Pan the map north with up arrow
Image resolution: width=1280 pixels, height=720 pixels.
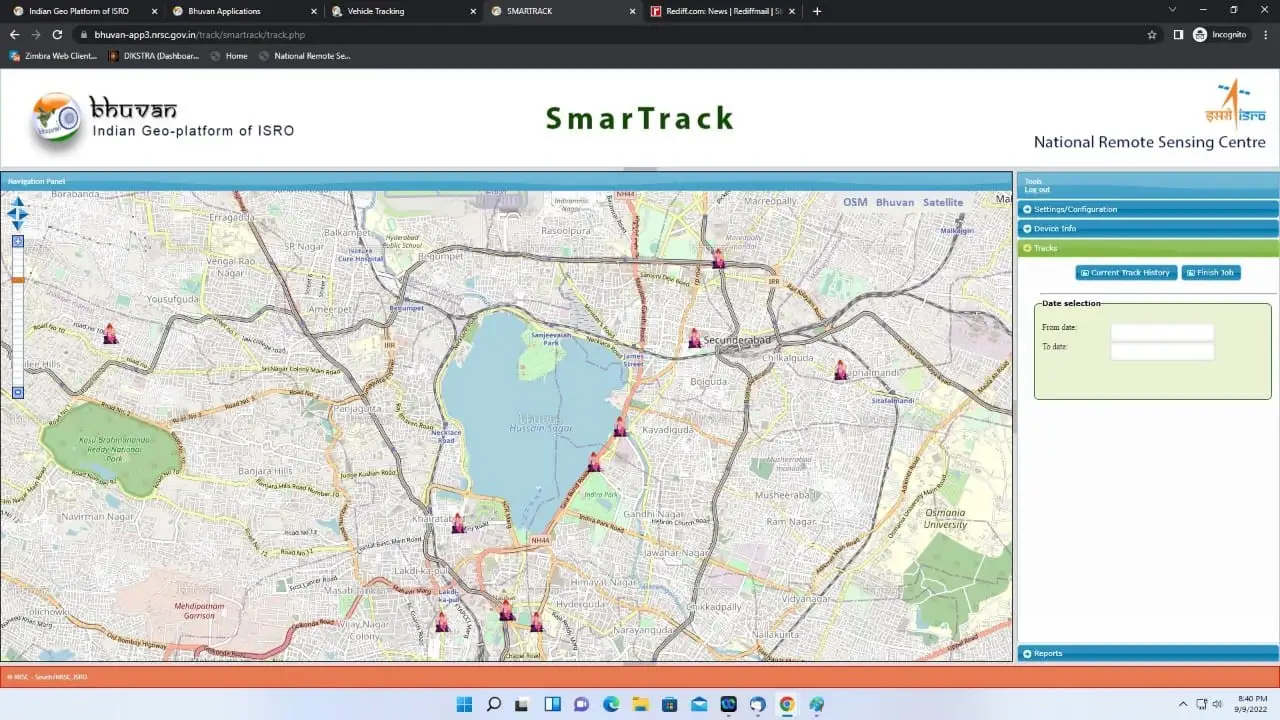coord(18,202)
